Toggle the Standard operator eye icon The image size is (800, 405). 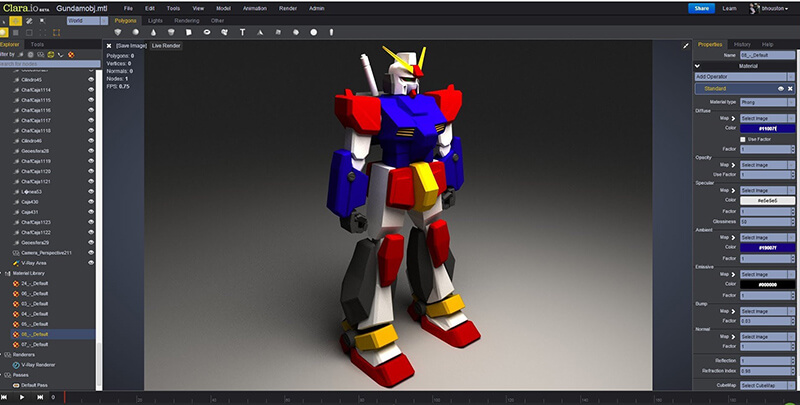coord(781,89)
